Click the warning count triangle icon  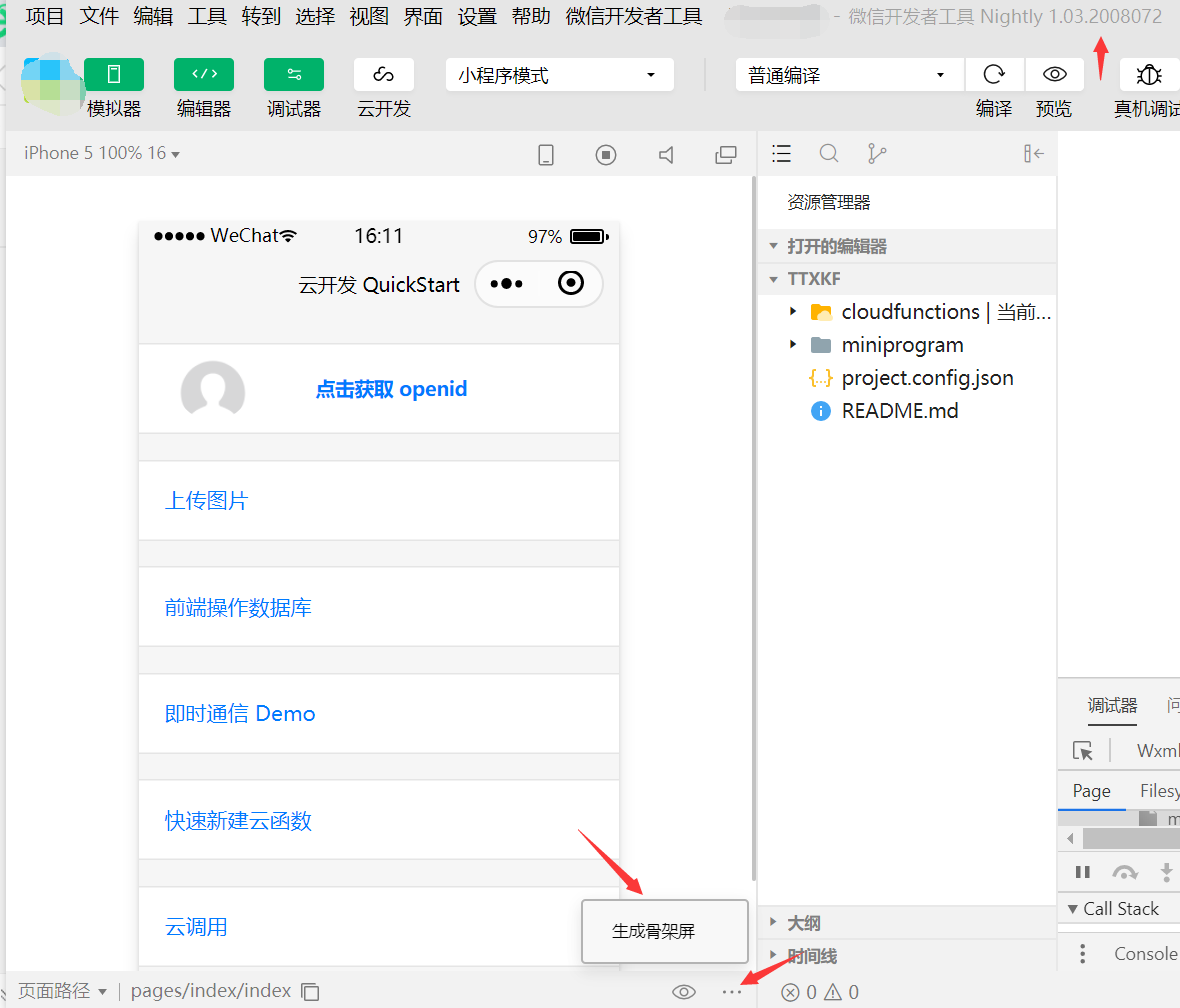pos(832,992)
